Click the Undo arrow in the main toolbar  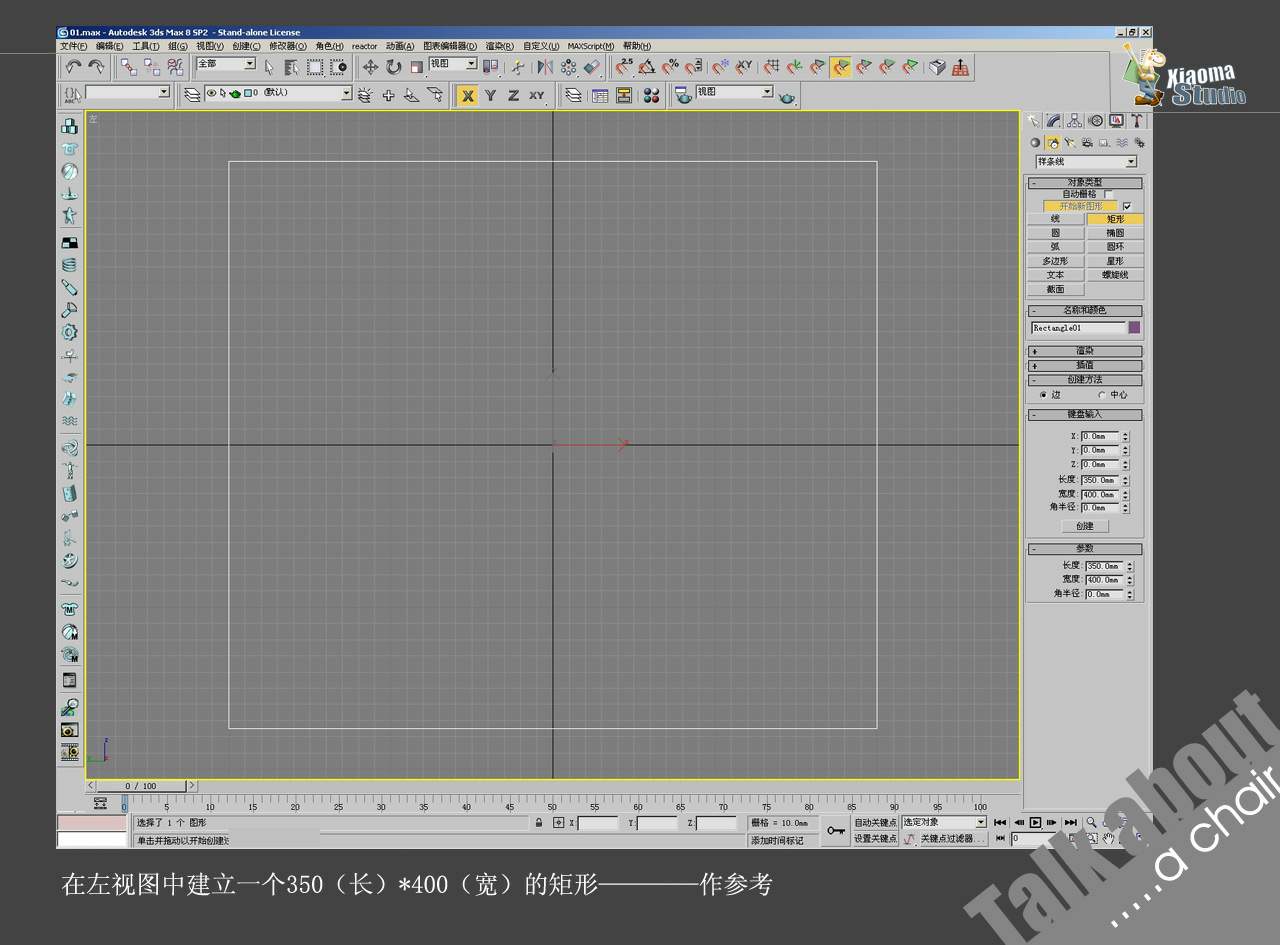(x=74, y=67)
